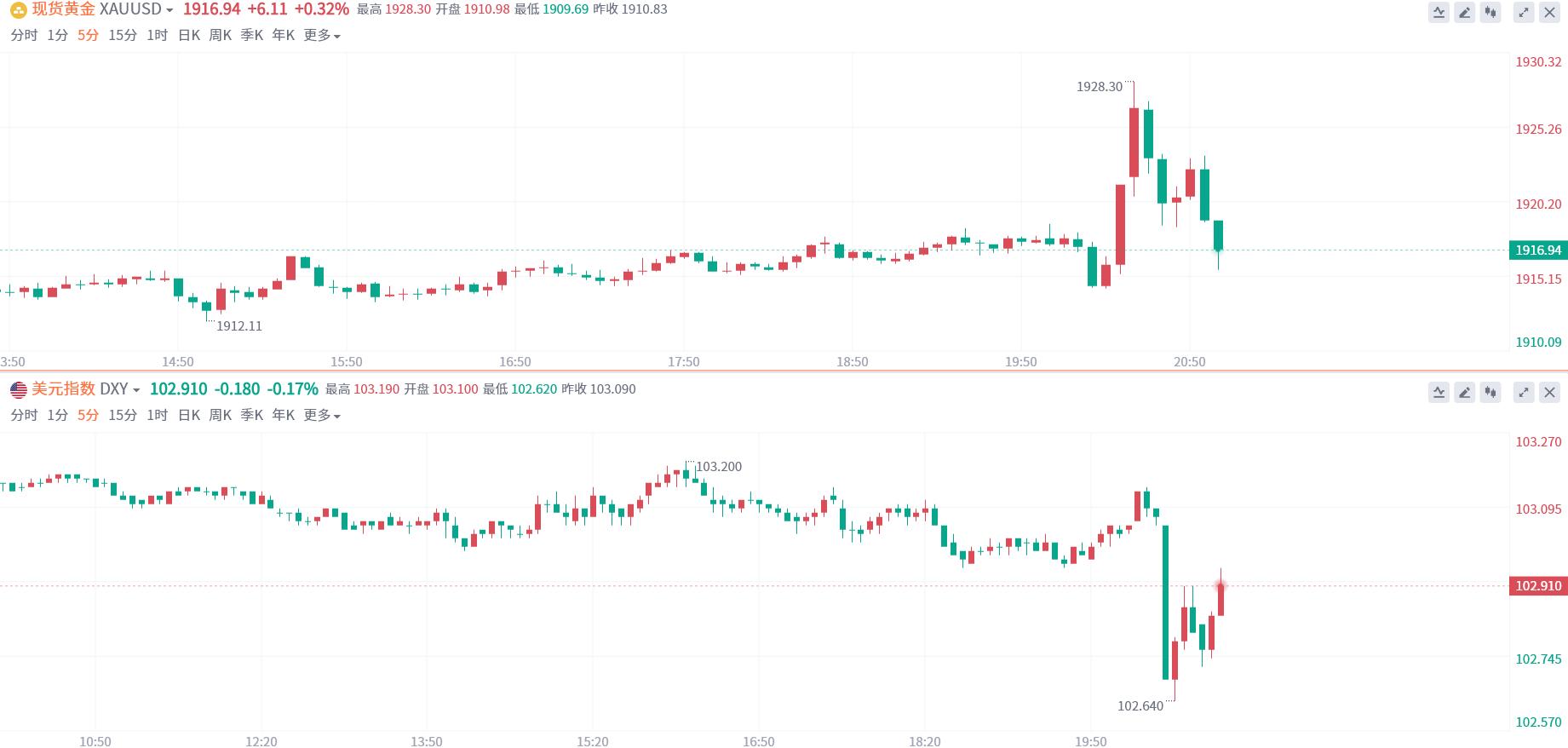This screenshot has height=748, width=1568.
Task: Expand 更多 timeframes on the gold chart
Action: click(321, 35)
